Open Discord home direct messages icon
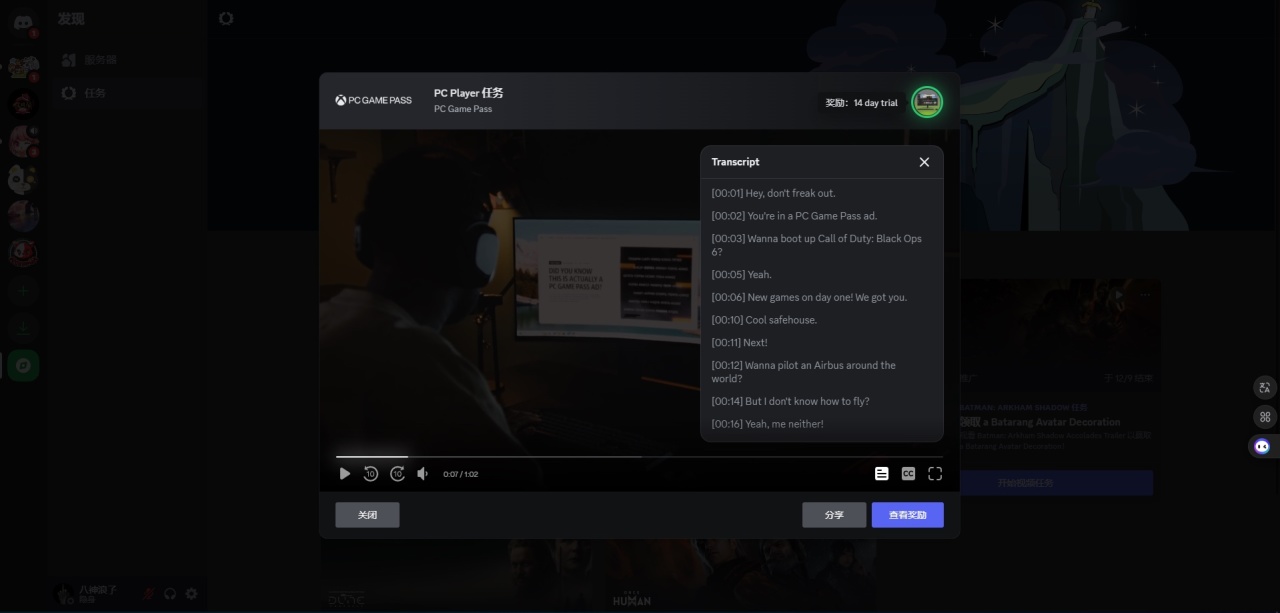Image resolution: width=1280 pixels, height=613 pixels. coord(24,22)
